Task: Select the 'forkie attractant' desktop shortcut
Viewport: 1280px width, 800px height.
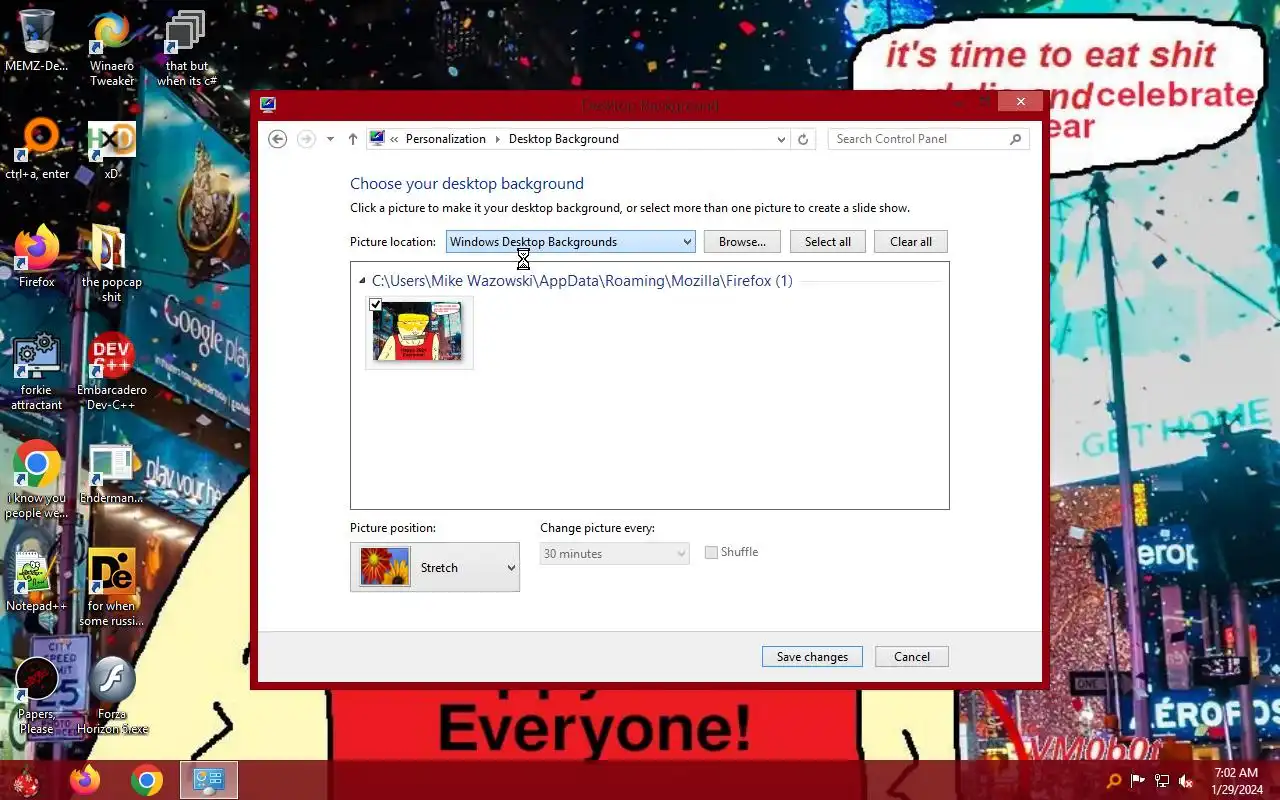Action: [37, 372]
